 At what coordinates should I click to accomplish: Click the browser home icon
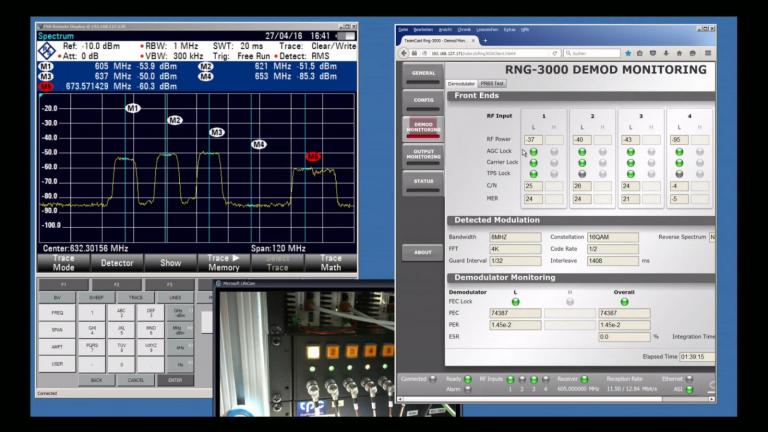[681, 53]
